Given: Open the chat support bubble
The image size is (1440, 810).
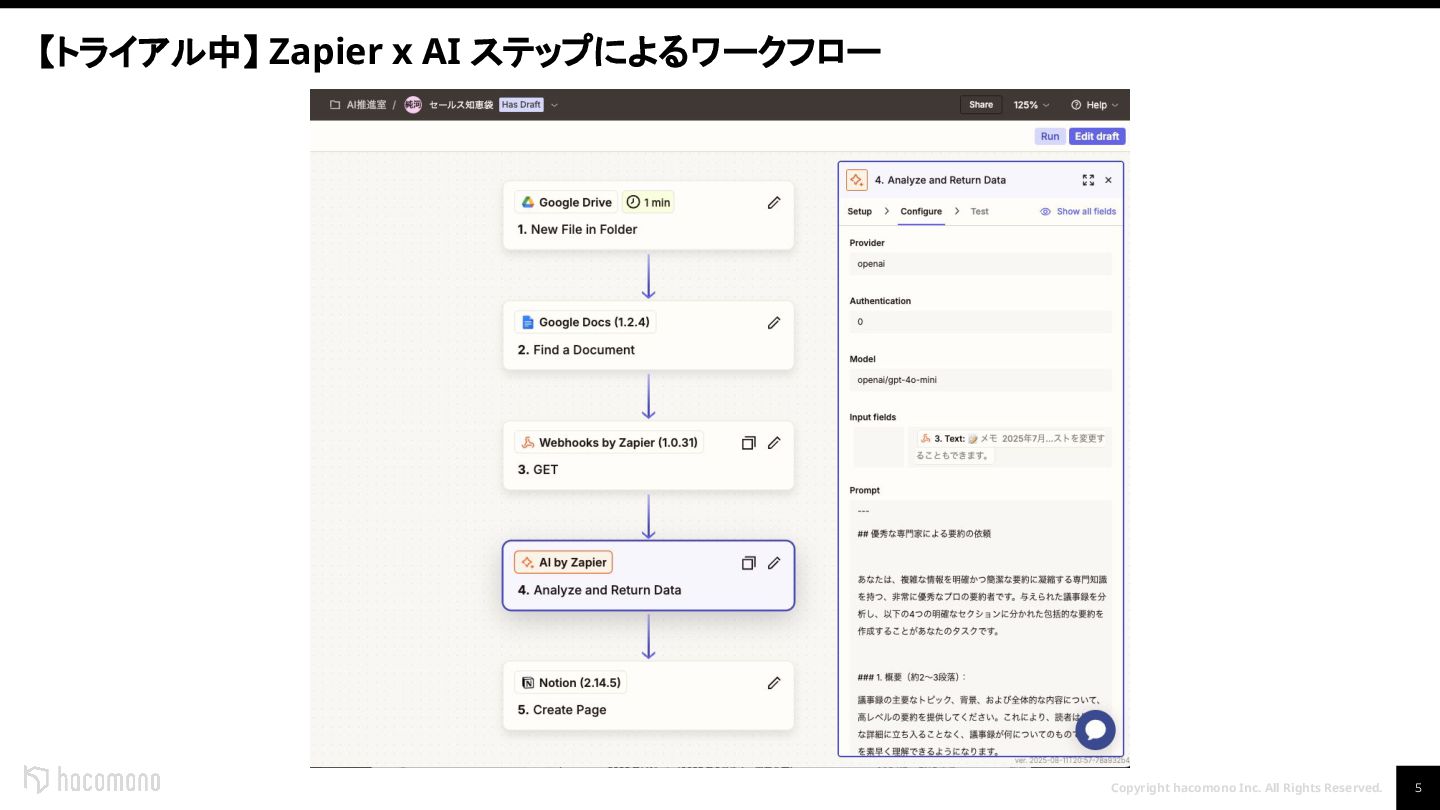Looking at the screenshot, I should point(1095,730).
